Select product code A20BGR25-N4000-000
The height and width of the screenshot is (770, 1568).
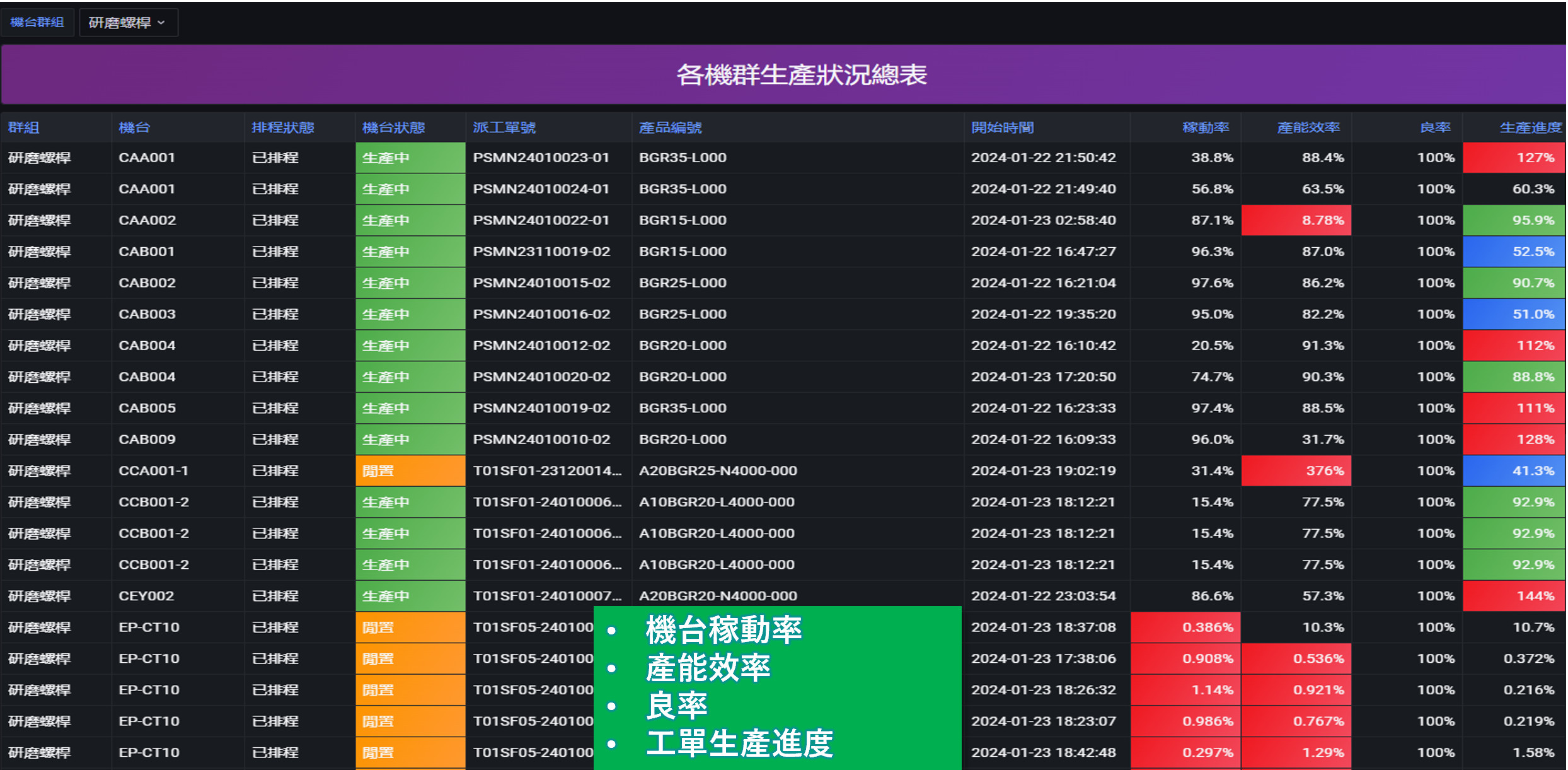[x=718, y=470]
